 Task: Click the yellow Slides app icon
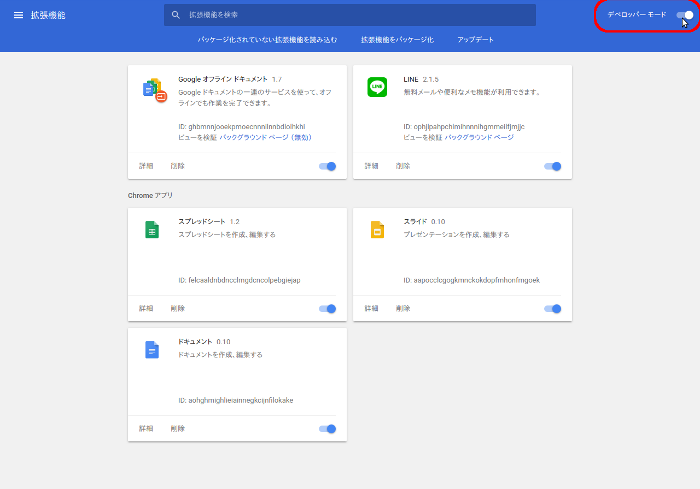click(x=377, y=230)
